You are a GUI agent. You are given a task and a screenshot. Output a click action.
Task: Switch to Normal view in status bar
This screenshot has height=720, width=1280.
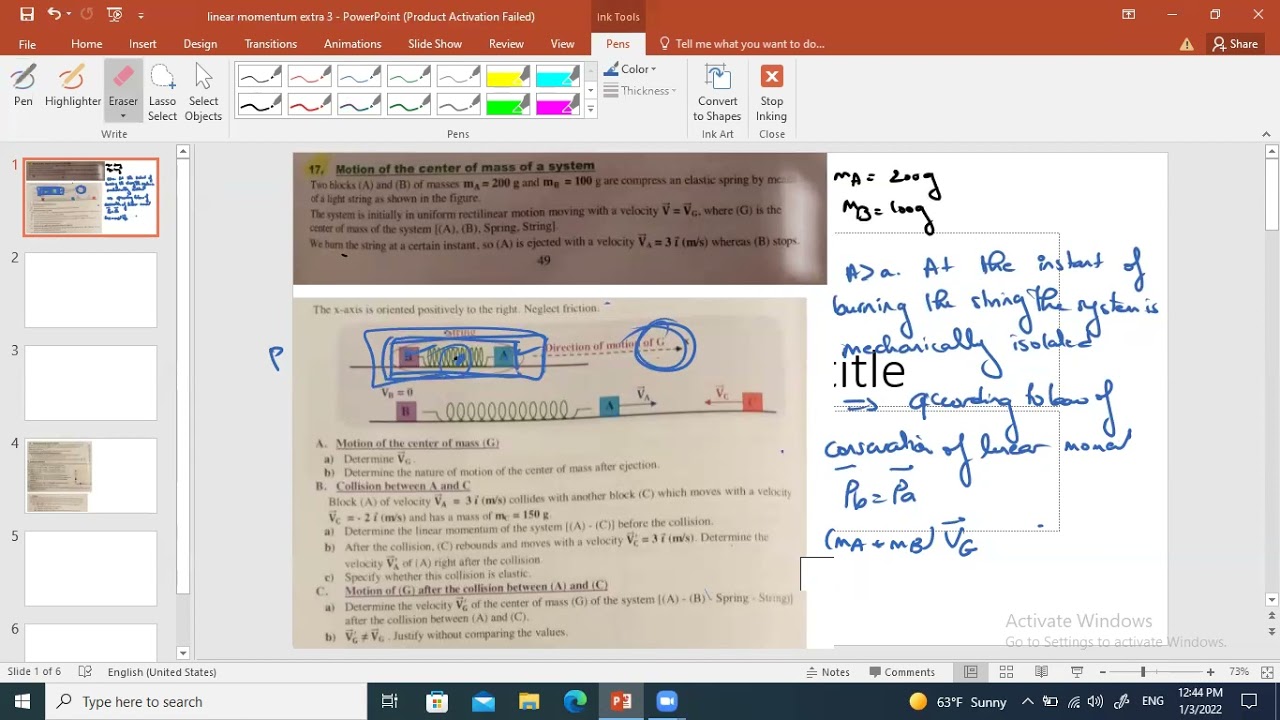[970, 672]
